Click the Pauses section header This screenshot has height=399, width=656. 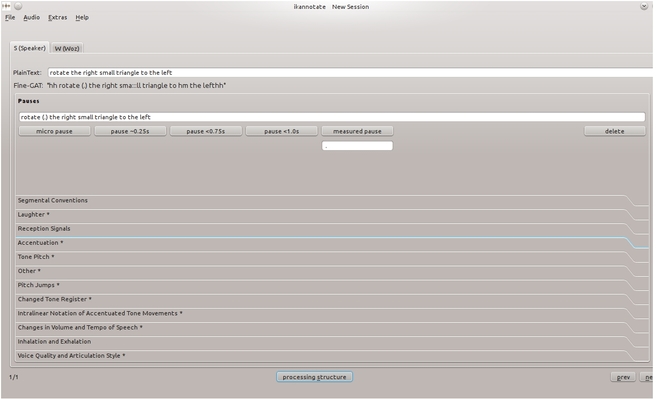click(28, 101)
